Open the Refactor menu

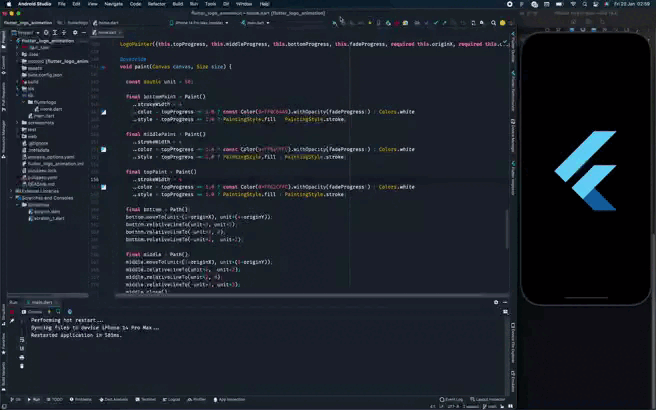[156, 4]
